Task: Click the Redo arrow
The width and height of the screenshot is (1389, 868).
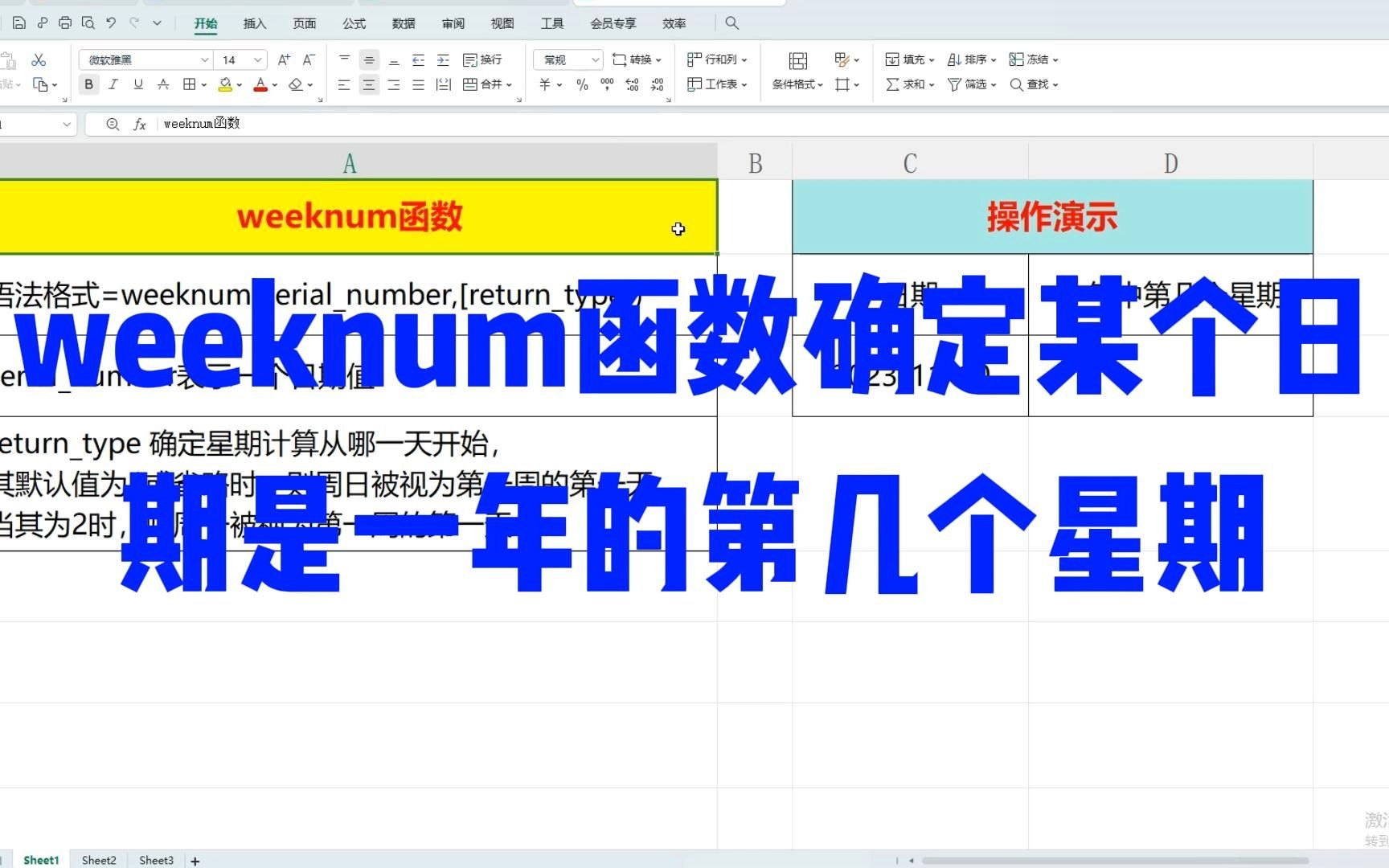Action: [134, 23]
